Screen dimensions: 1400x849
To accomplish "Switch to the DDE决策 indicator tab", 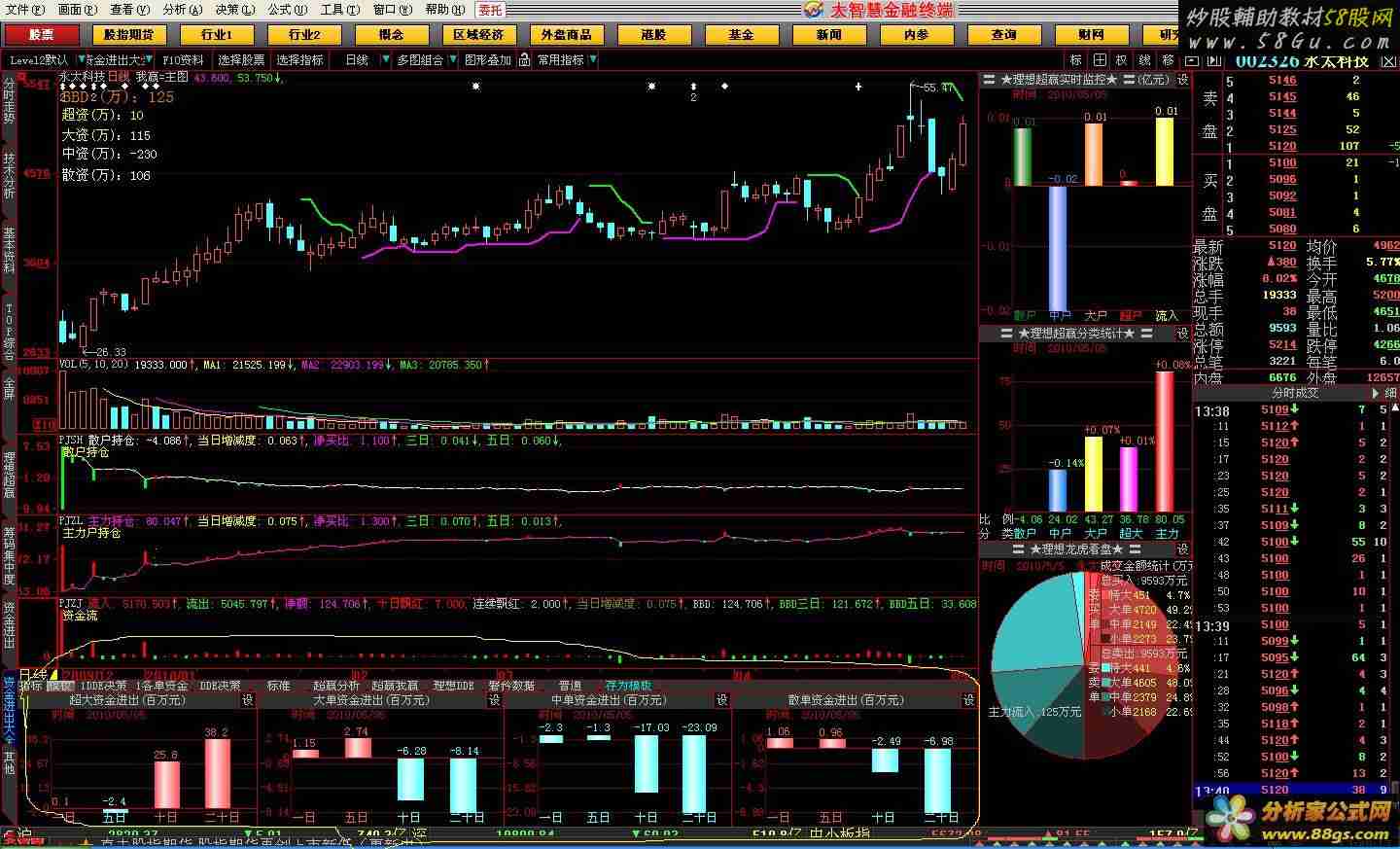I will coord(221,686).
